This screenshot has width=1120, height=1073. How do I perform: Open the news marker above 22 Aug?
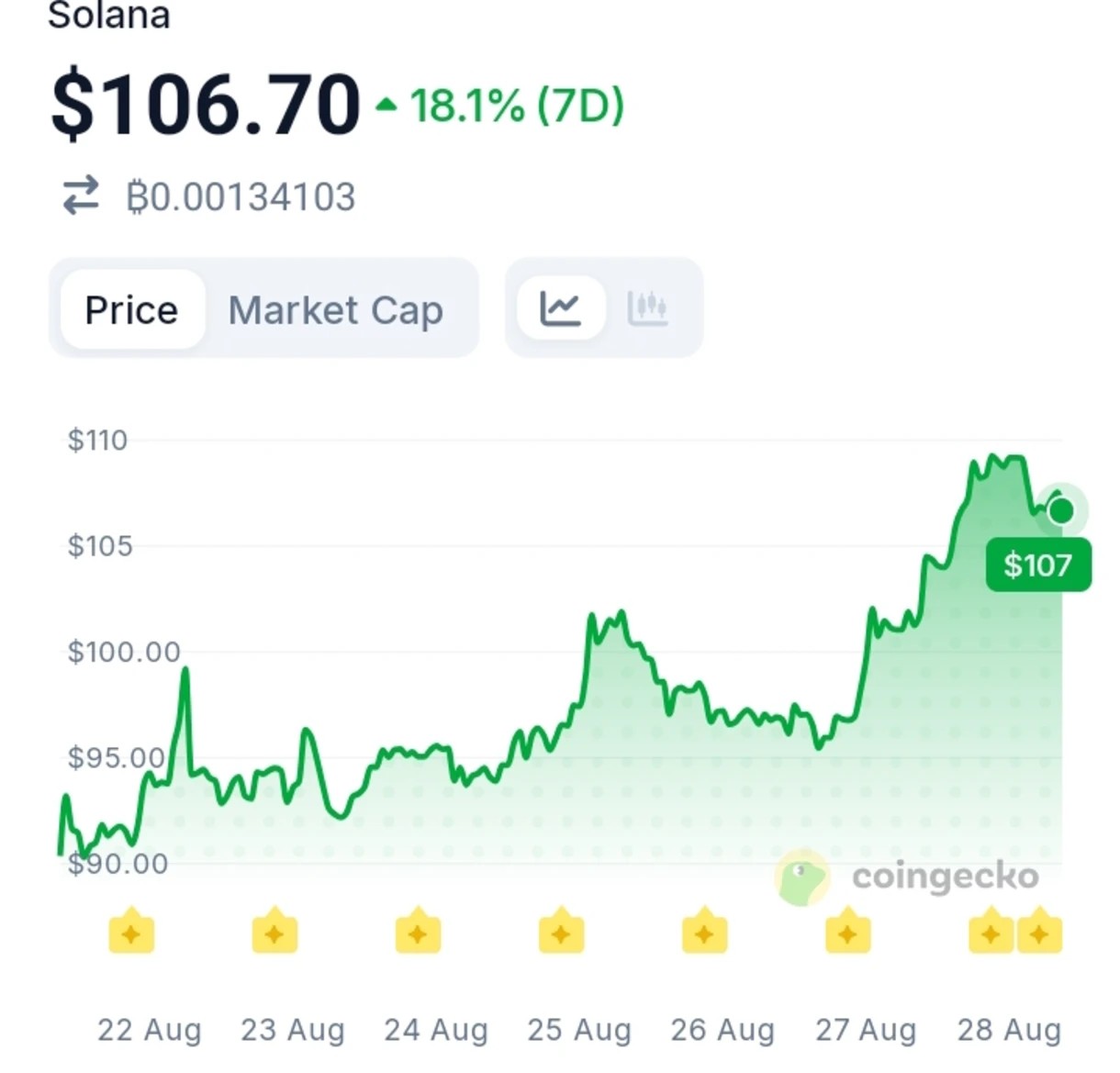(x=131, y=931)
